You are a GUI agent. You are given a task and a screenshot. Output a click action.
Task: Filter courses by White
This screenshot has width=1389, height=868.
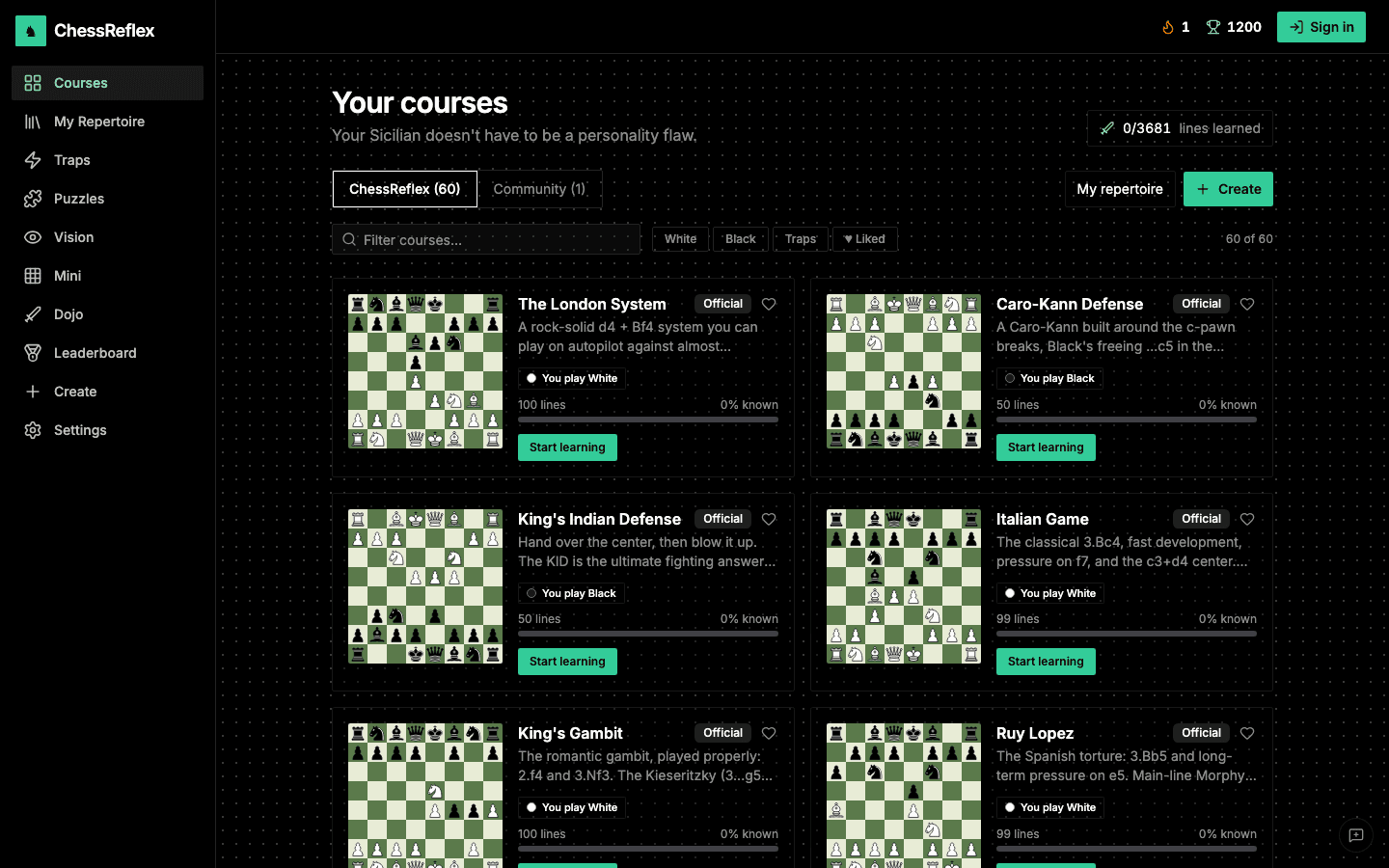(x=680, y=239)
